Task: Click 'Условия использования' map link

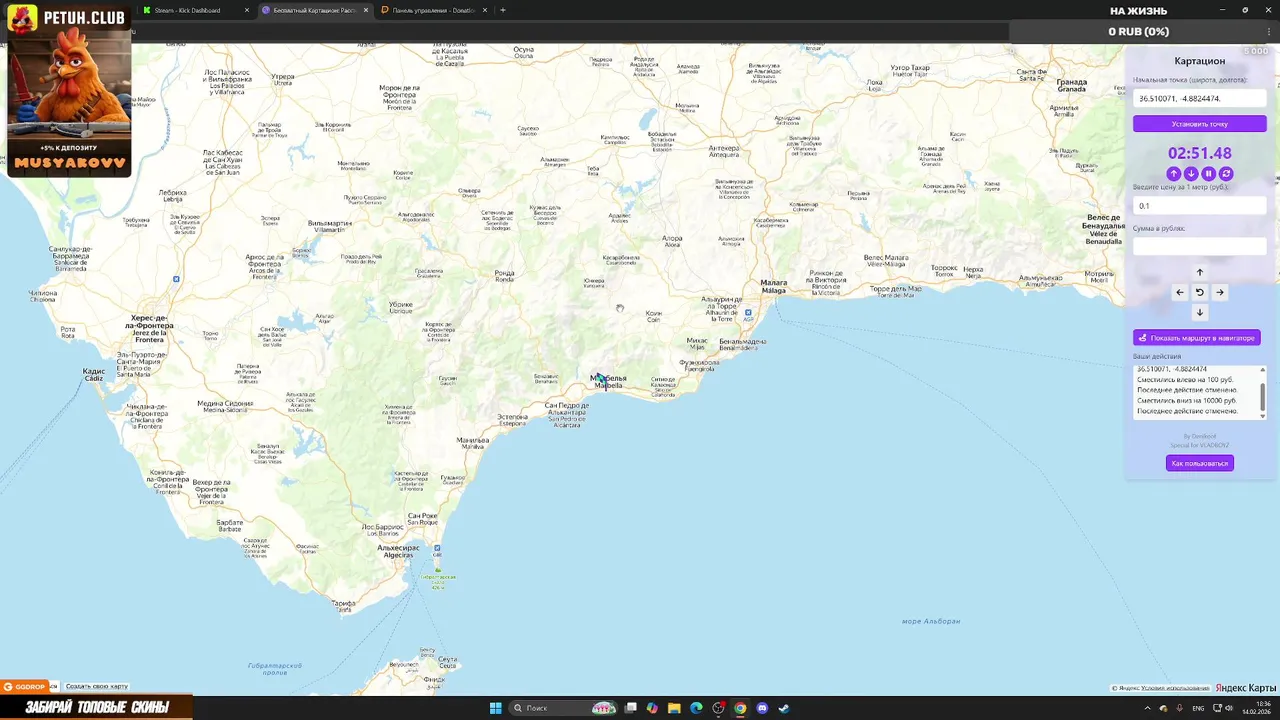Action: pyautogui.click(x=1176, y=688)
